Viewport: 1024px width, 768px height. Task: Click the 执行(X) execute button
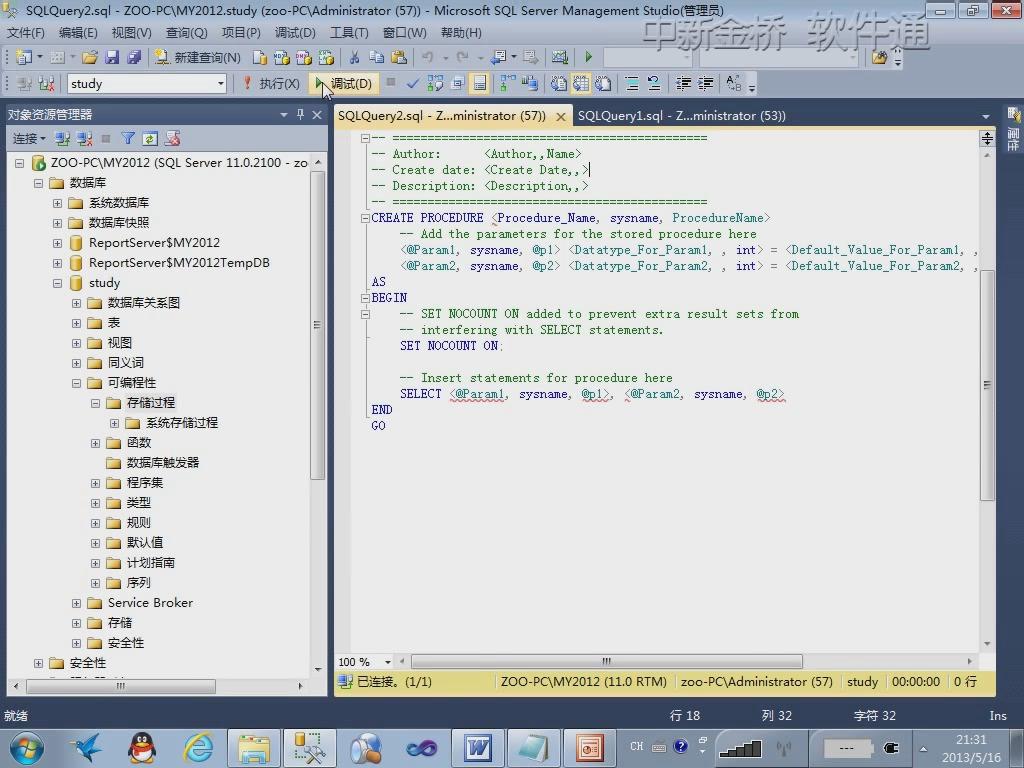(271, 84)
